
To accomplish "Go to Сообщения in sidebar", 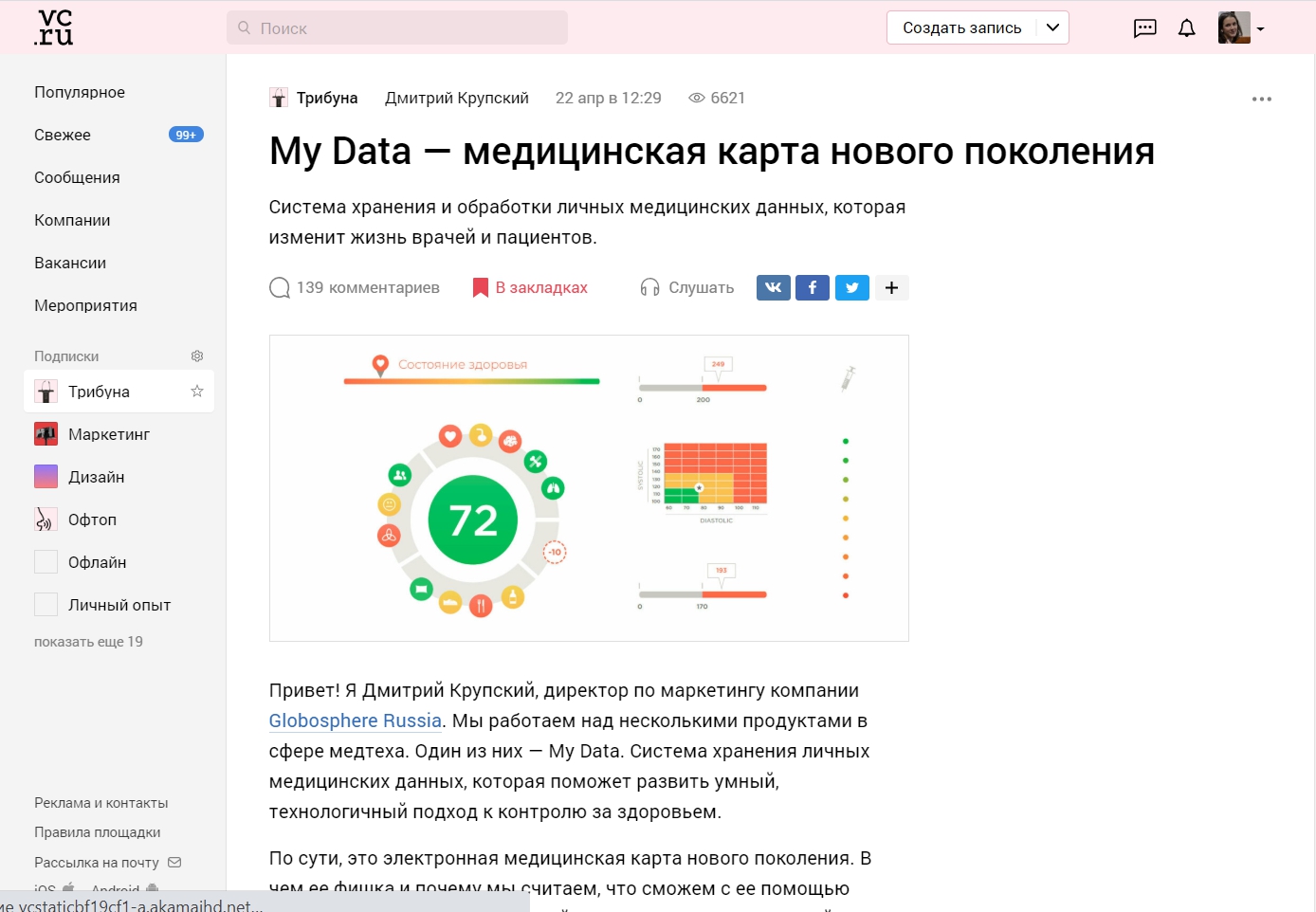I will click(x=77, y=177).
